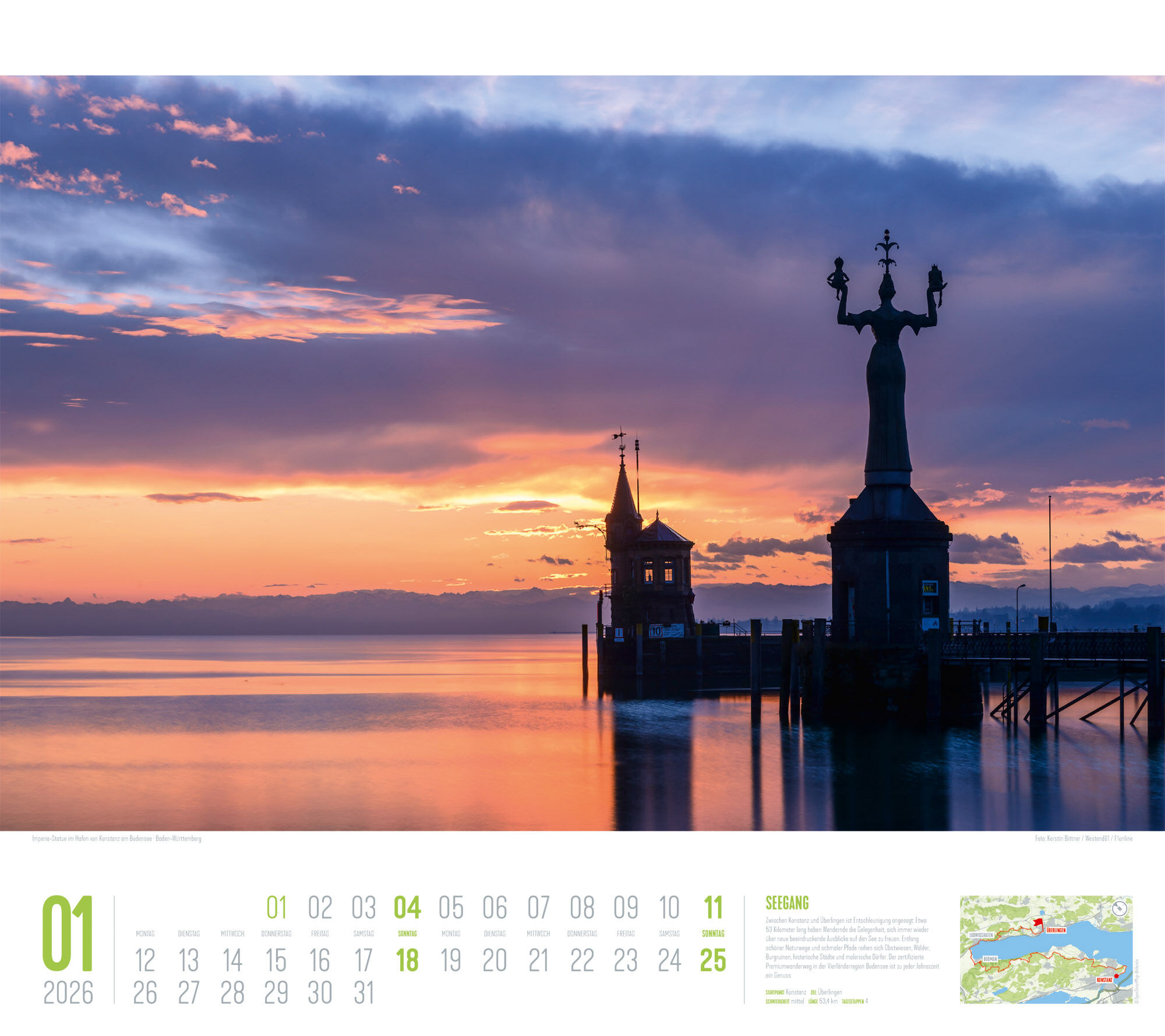Click the SEEGANG heading
Image resolution: width=1165 pixels, height=1036 pixels.
tap(787, 903)
